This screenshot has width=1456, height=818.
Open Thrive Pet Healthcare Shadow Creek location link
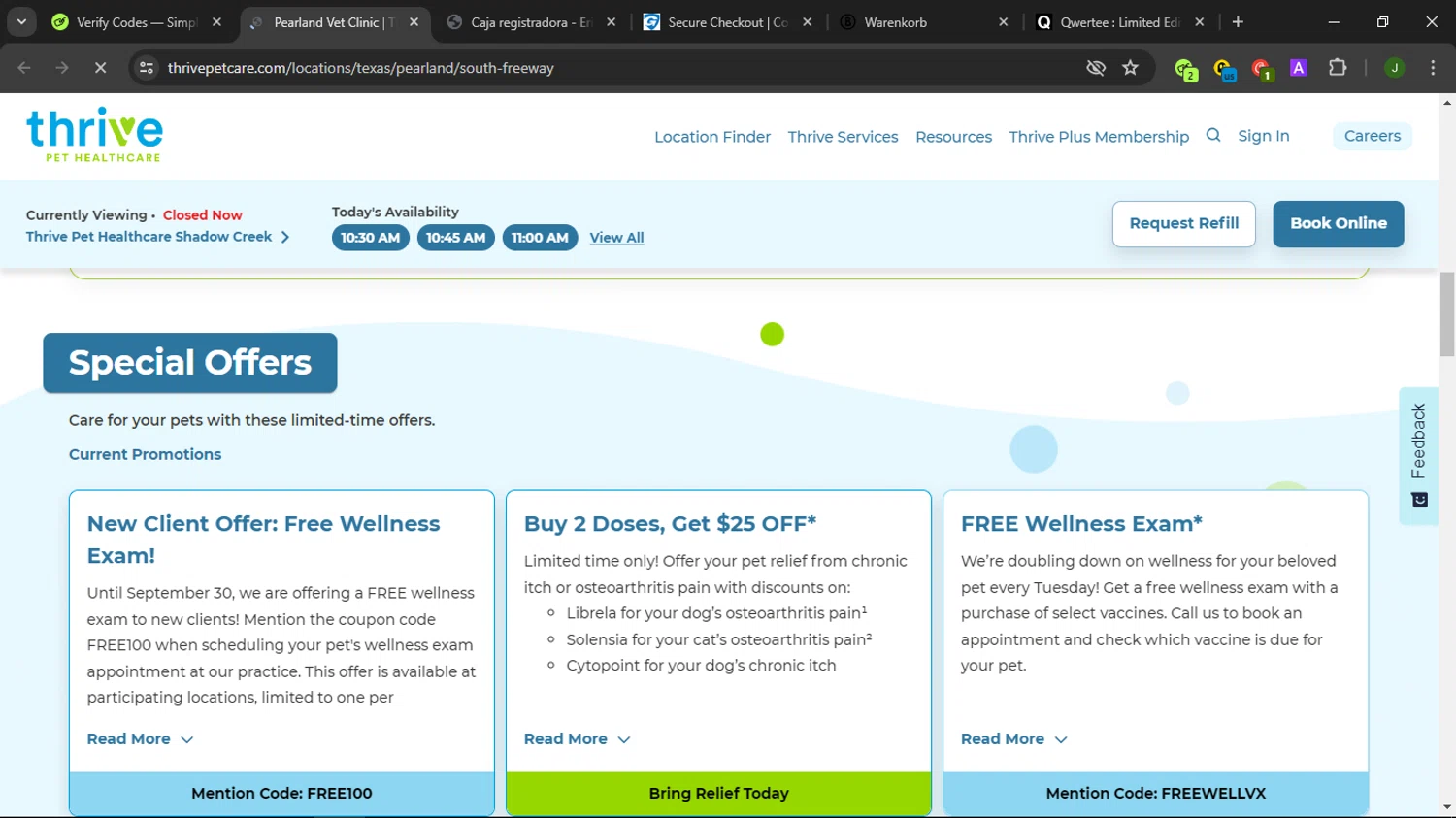pos(149,237)
